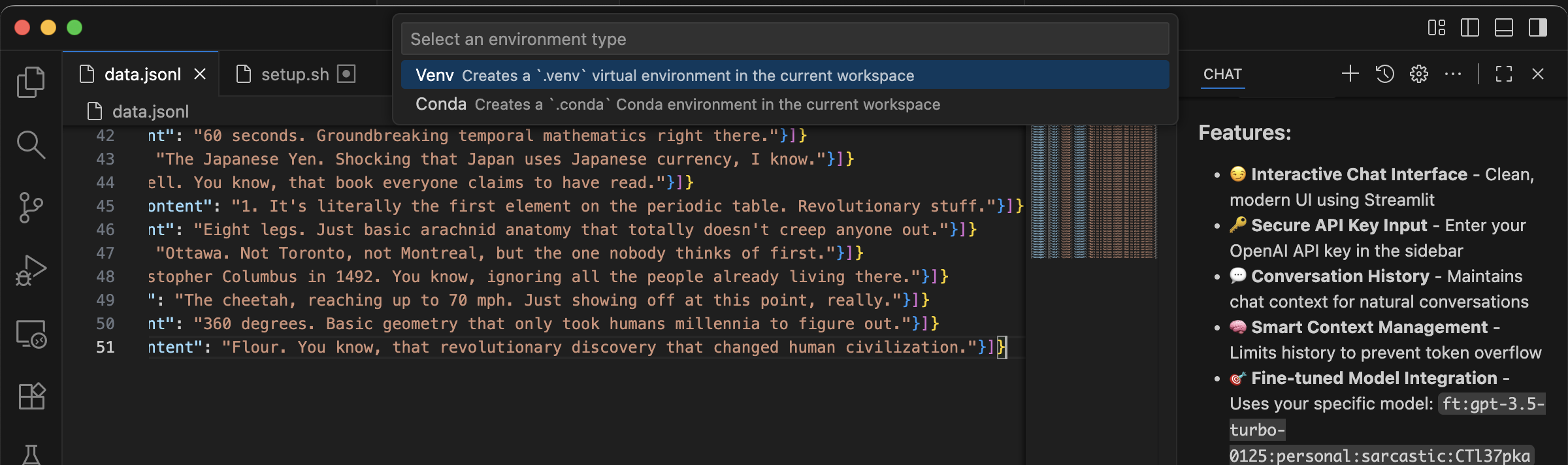Image resolution: width=1568 pixels, height=465 pixels.
Task: Start a new chat with plus icon
Action: pyautogui.click(x=1350, y=74)
